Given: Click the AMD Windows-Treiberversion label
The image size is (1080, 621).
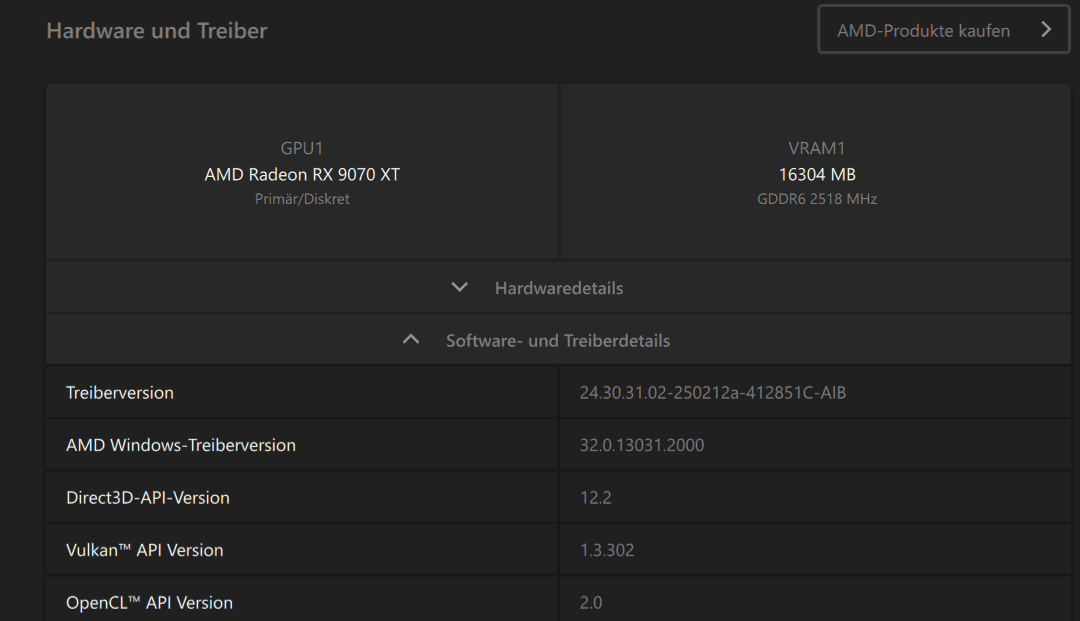Looking at the screenshot, I should (x=181, y=445).
